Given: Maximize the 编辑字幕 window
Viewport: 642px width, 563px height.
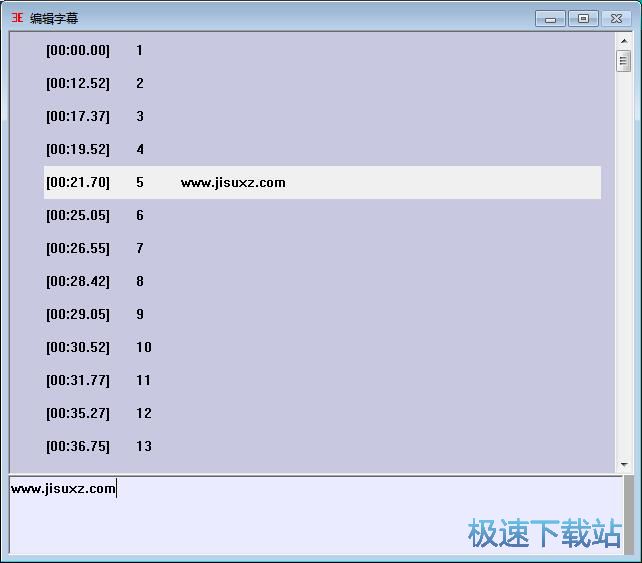Looking at the screenshot, I should (x=583, y=19).
